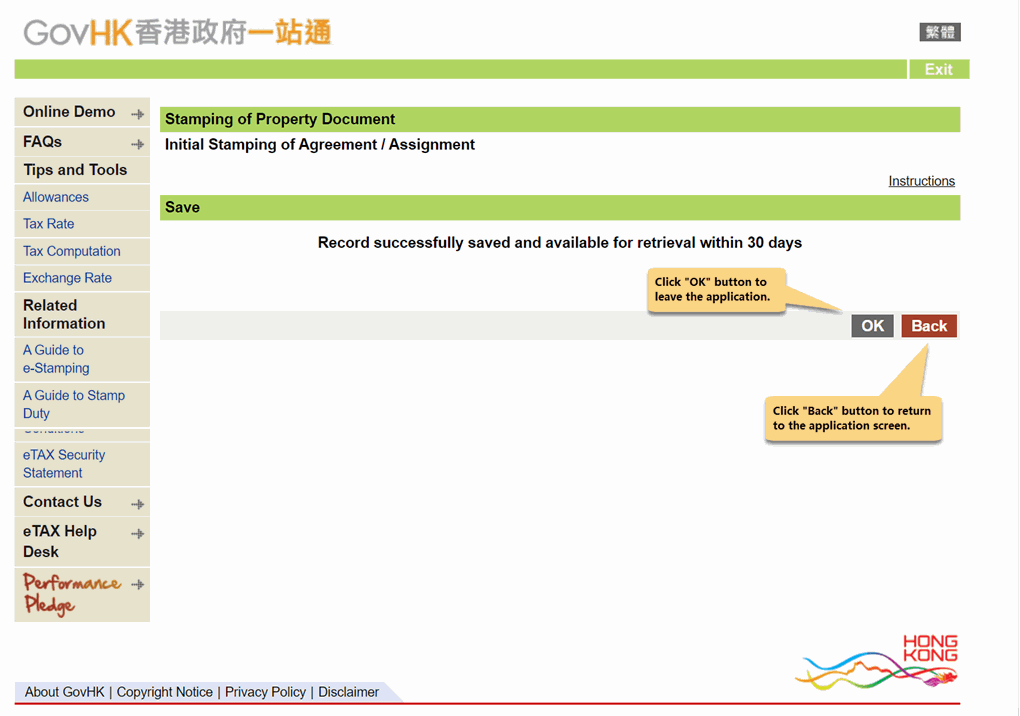Click the eTAX Help Desk arrow icon
The width and height of the screenshot is (1020, 716).
tap(139, 531)
